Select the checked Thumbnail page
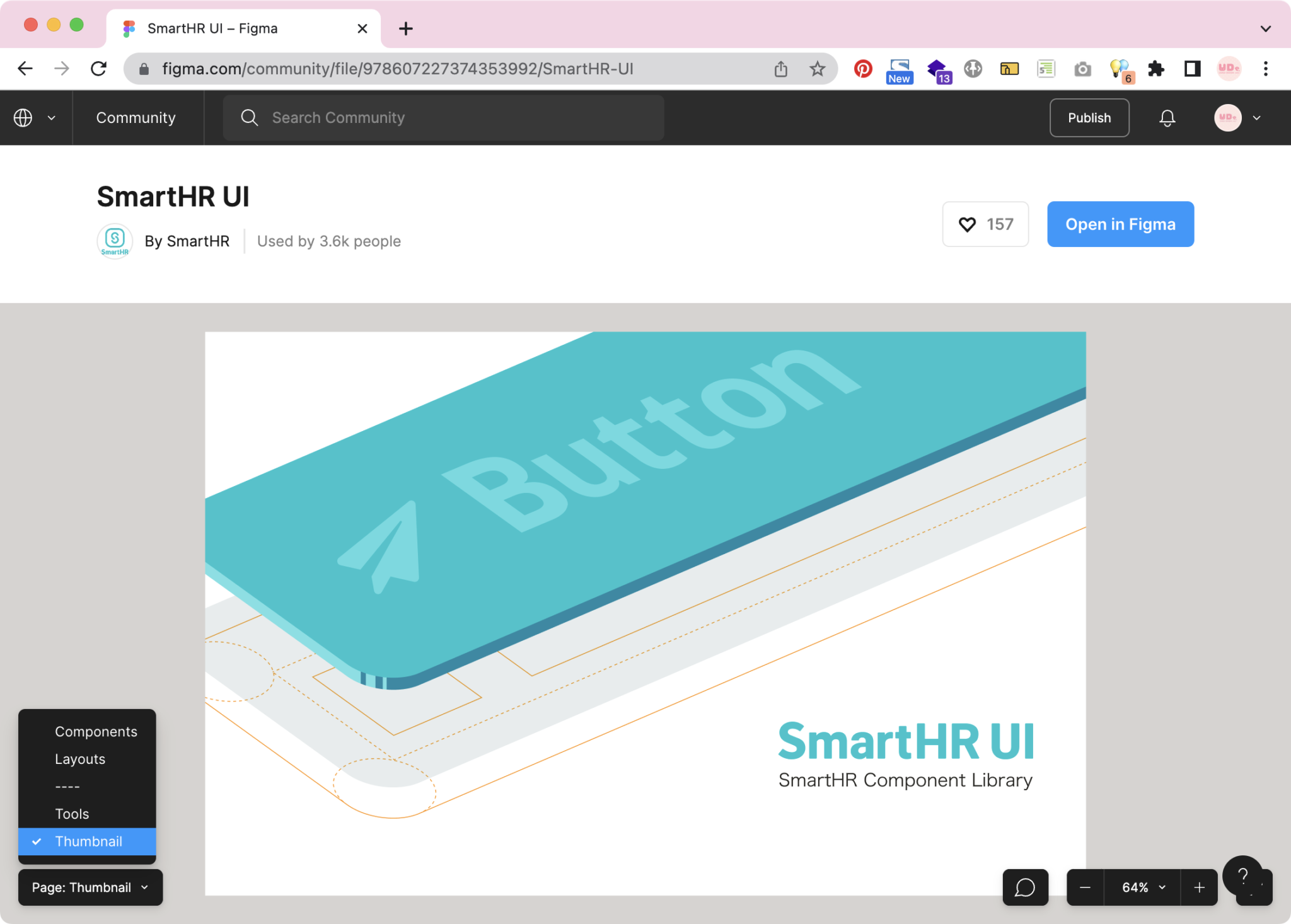The height and width of the screenshot is (924, 1291). coord(88,841)
